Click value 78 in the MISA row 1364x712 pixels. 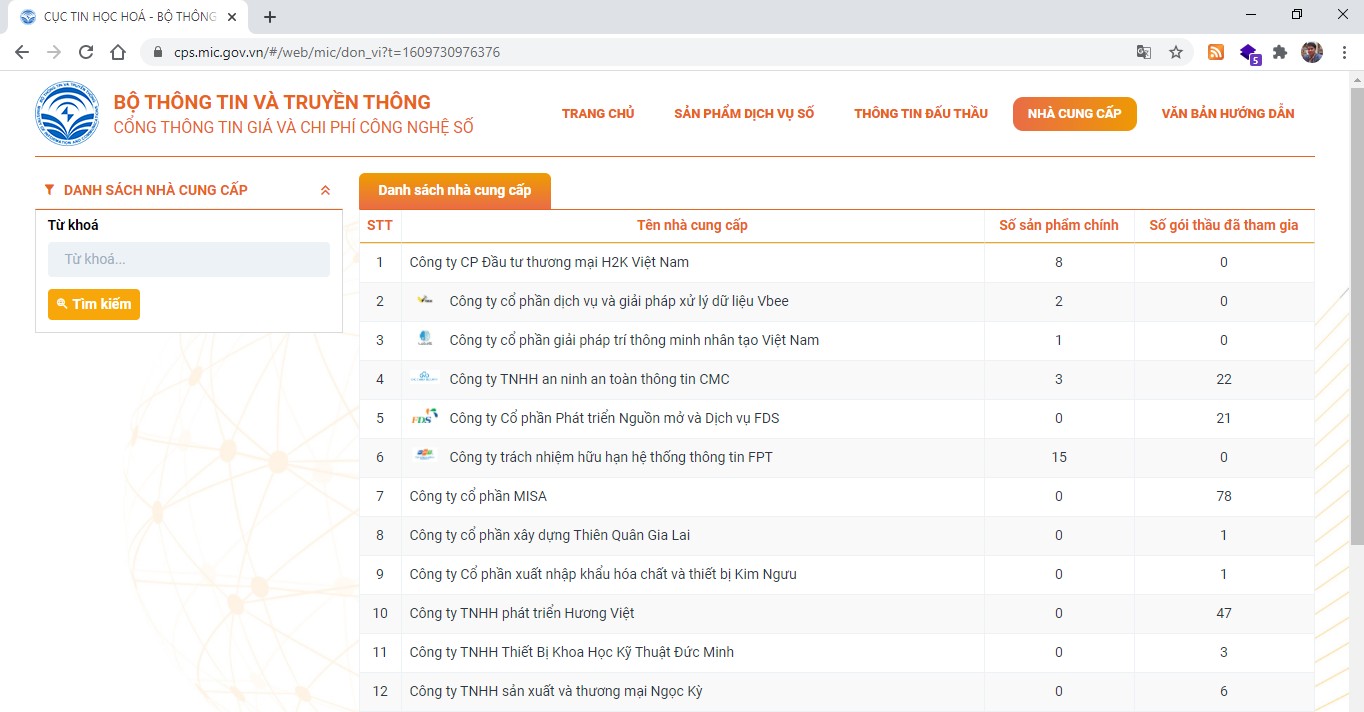(x=1224, y=496)
